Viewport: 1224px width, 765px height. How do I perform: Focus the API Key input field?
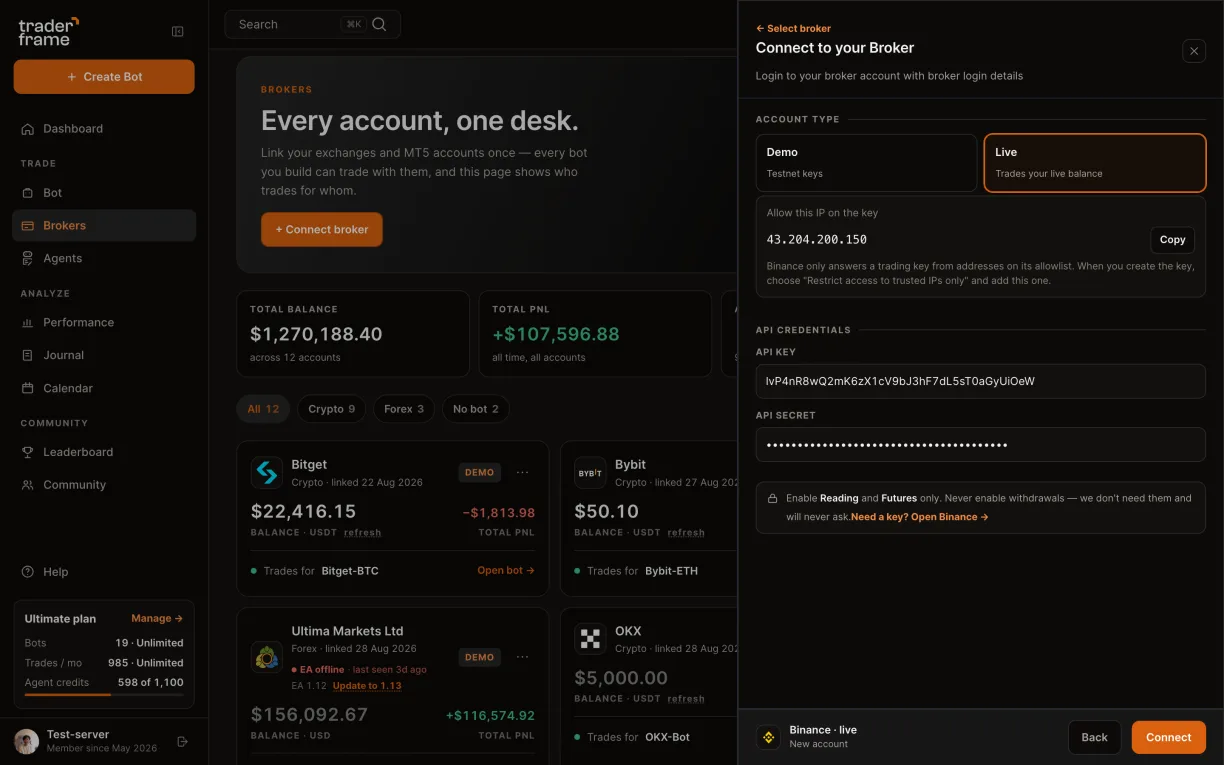coord(981,381)
